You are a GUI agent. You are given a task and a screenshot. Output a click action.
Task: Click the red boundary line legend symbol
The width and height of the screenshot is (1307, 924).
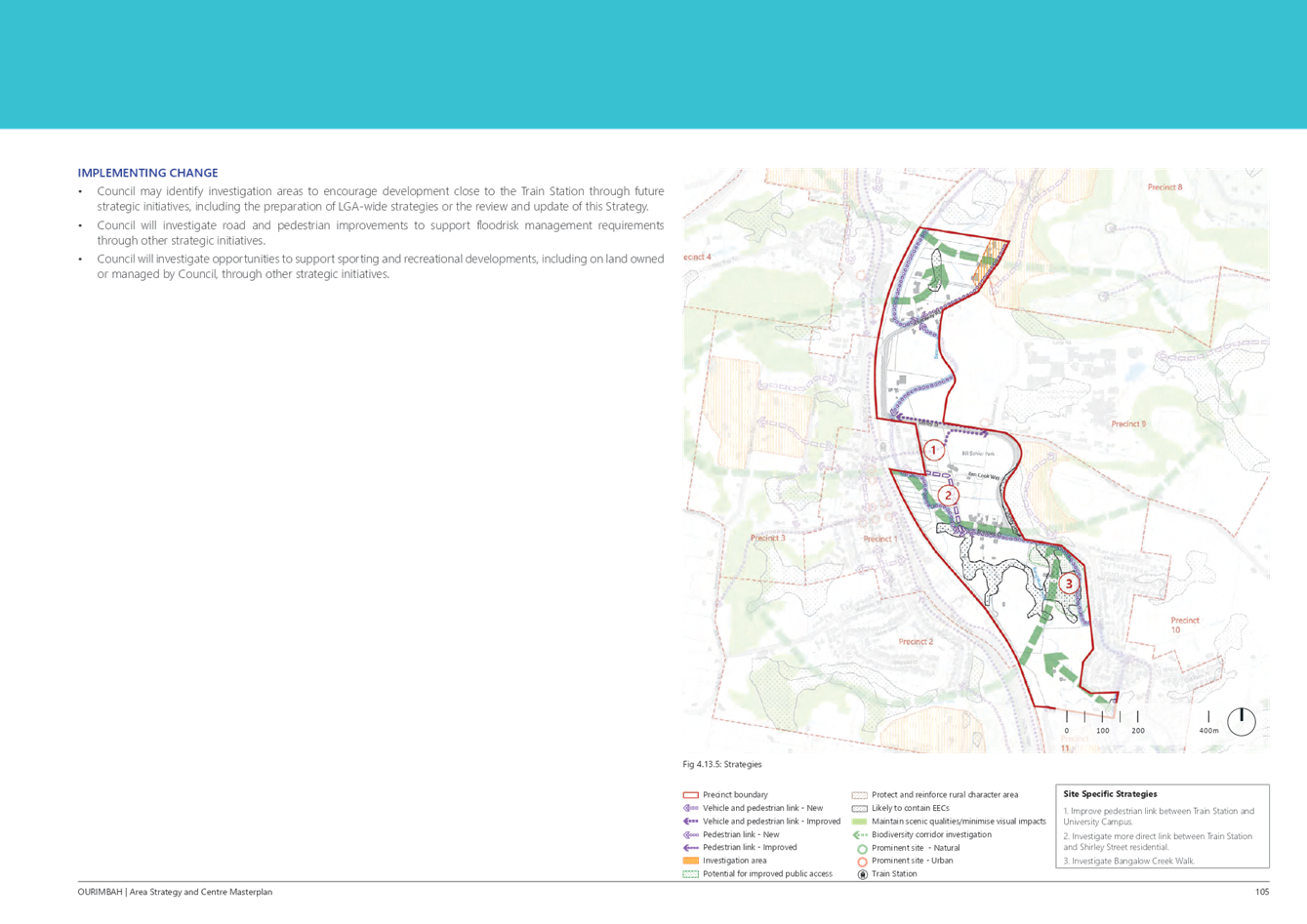[x=690, y=795]
